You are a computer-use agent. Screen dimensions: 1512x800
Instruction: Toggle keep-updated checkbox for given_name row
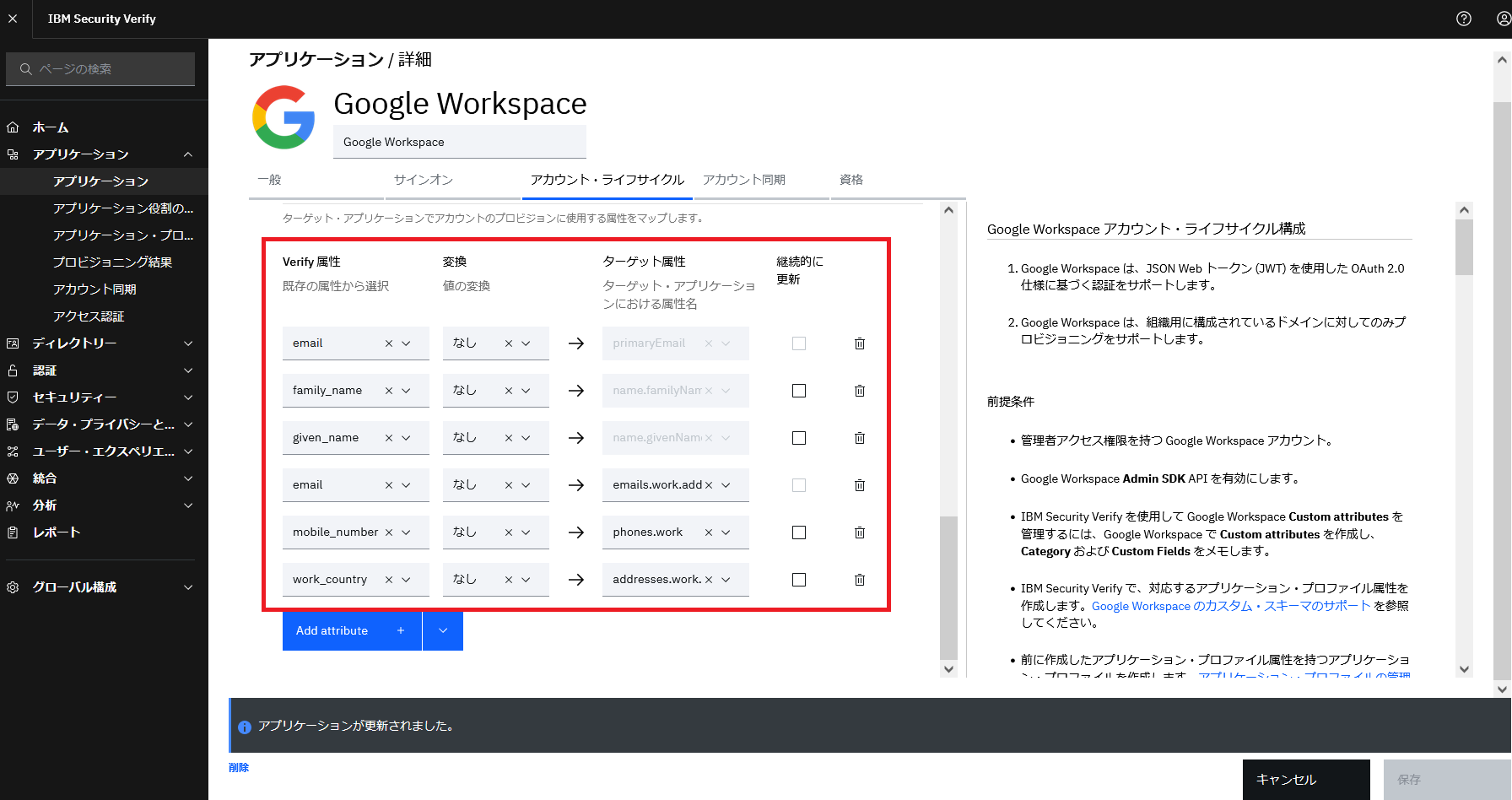coord(799,438)
